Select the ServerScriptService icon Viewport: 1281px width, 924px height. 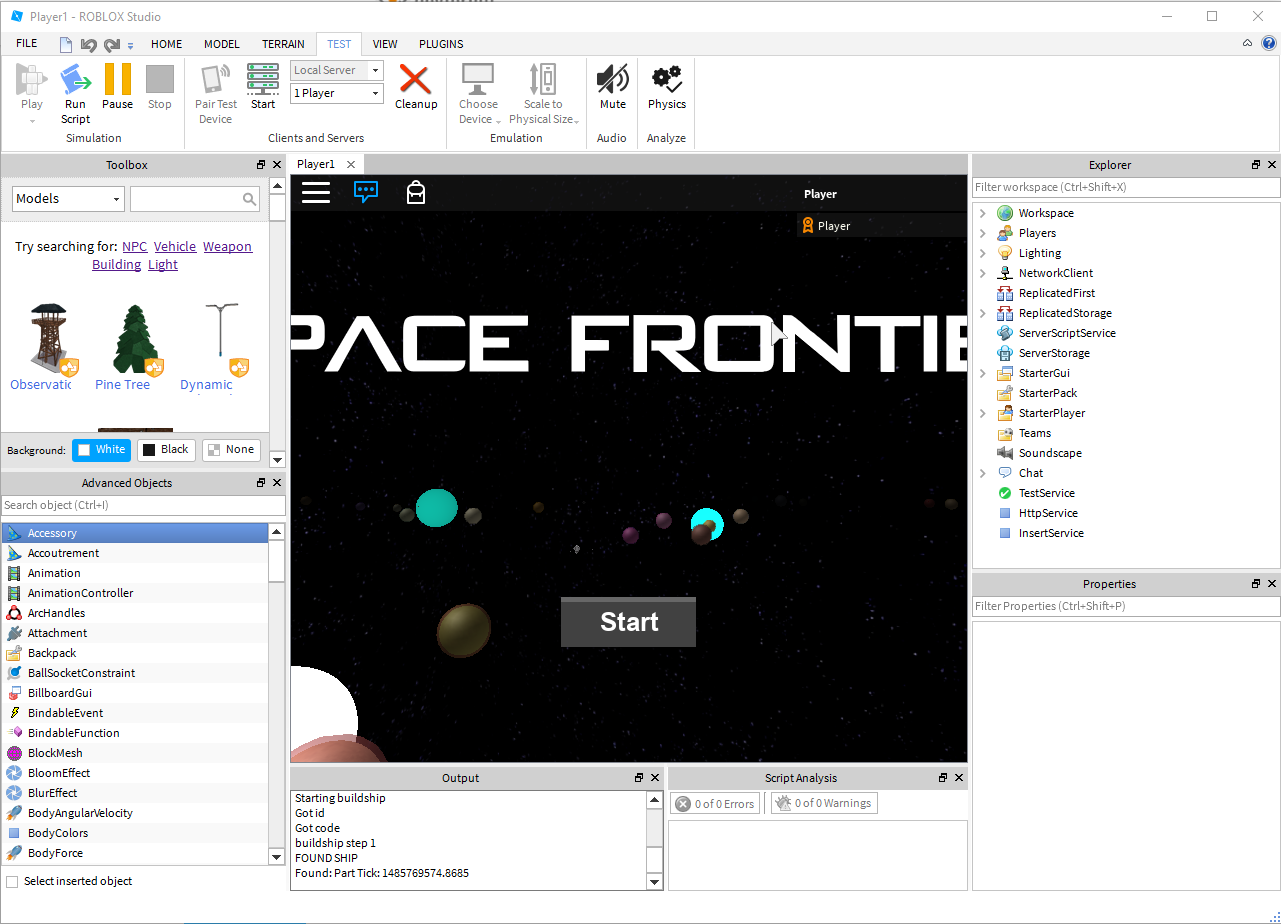(x=1005, y=333)
